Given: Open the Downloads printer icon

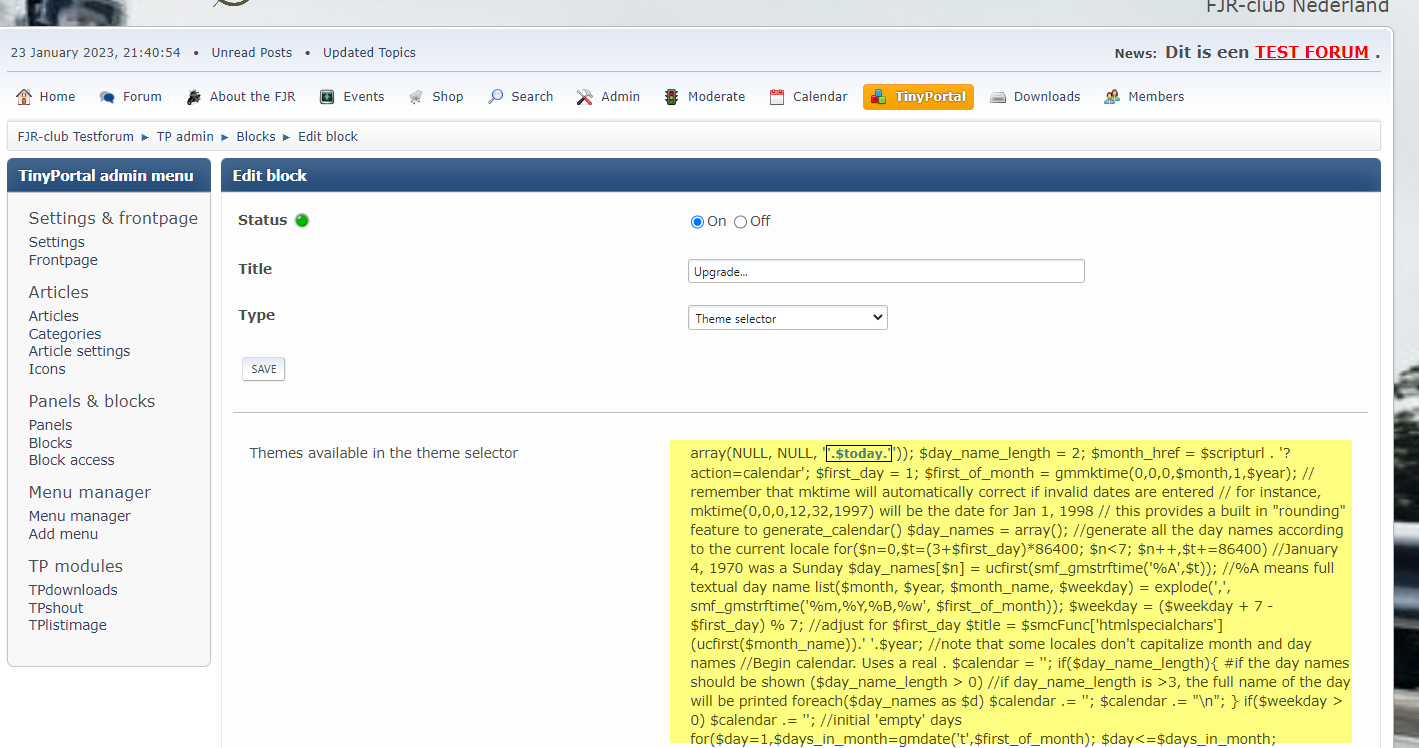Looking at the screenshot, I should pos(998,96).
